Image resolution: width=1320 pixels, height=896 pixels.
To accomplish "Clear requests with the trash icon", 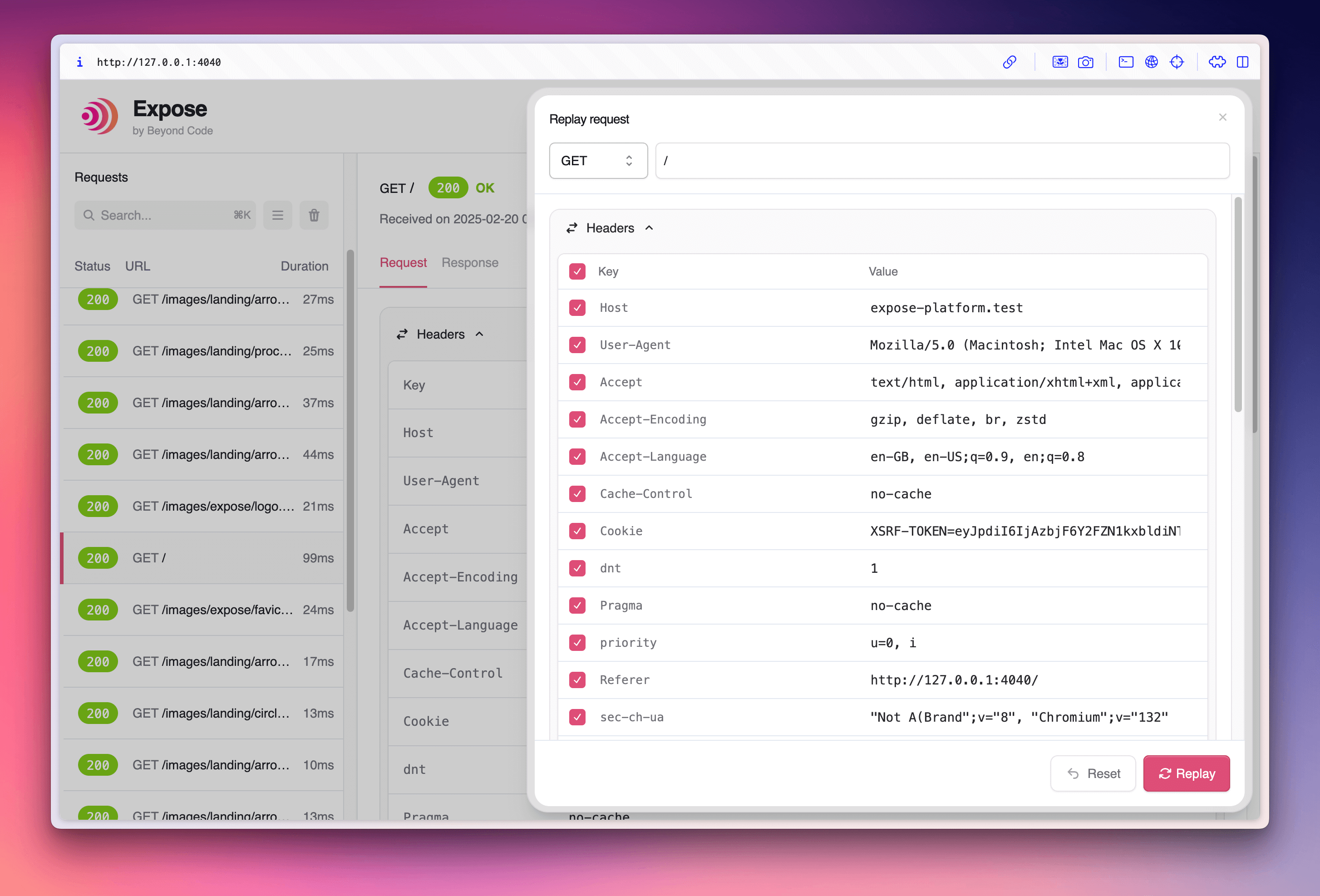I will click(x=314, y=215).
